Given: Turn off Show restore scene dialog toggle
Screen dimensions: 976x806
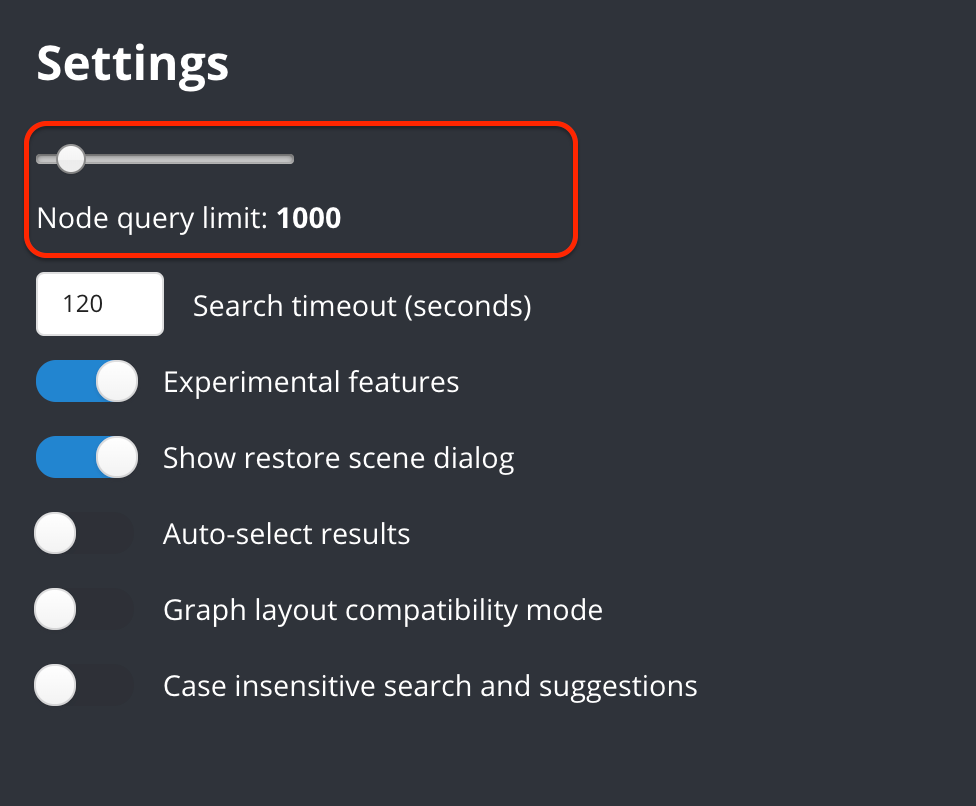Looking at the screenshot, I should click(x=87, y=457).
